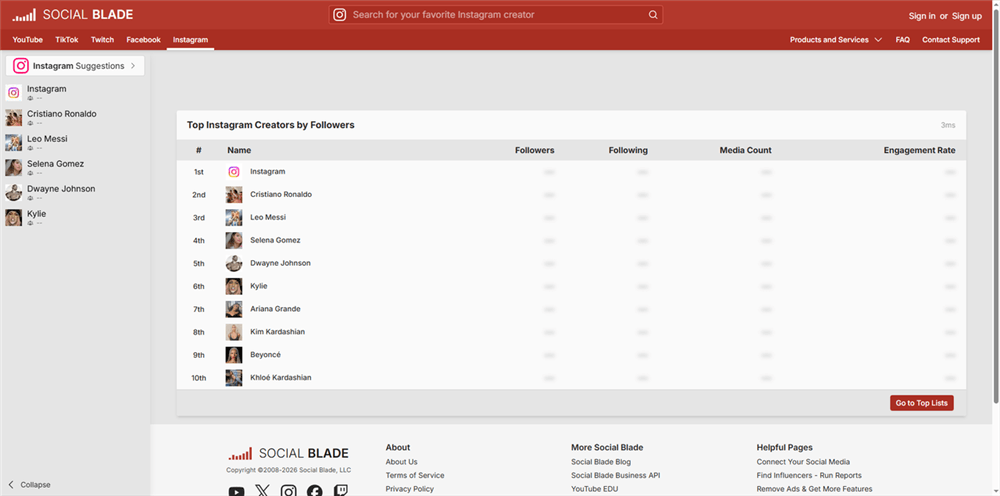Click the Go to Top Lists button

point(922,403)
